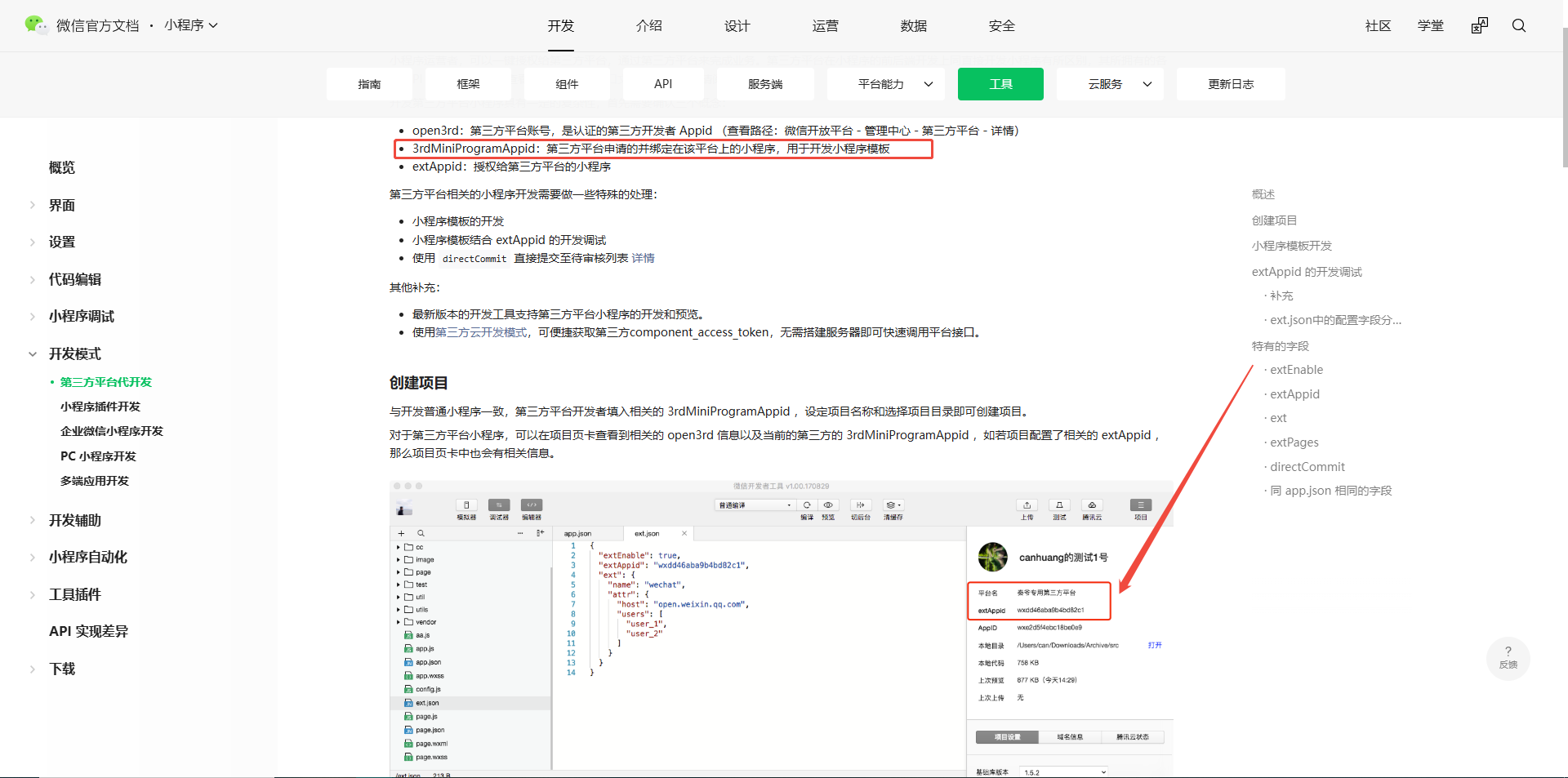This screenshot has height=778, width=1568.
Task: Open the 云服务 dropdown menu
Action: click(x=1110, y=84)
